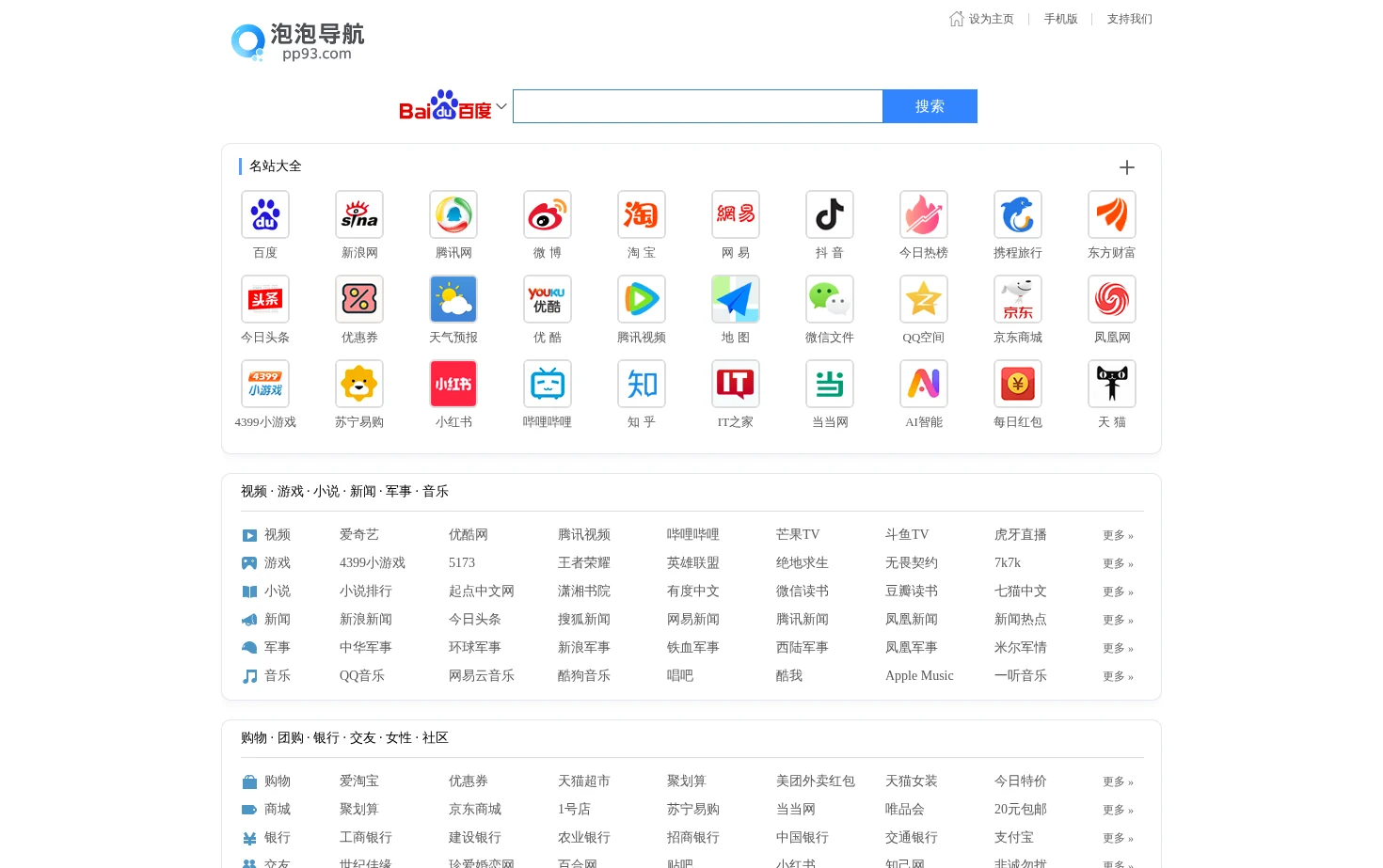Expand 更多 in the 新闻 row
This screenshot has width=1383, height=868.
click(x=1118, y=620)
